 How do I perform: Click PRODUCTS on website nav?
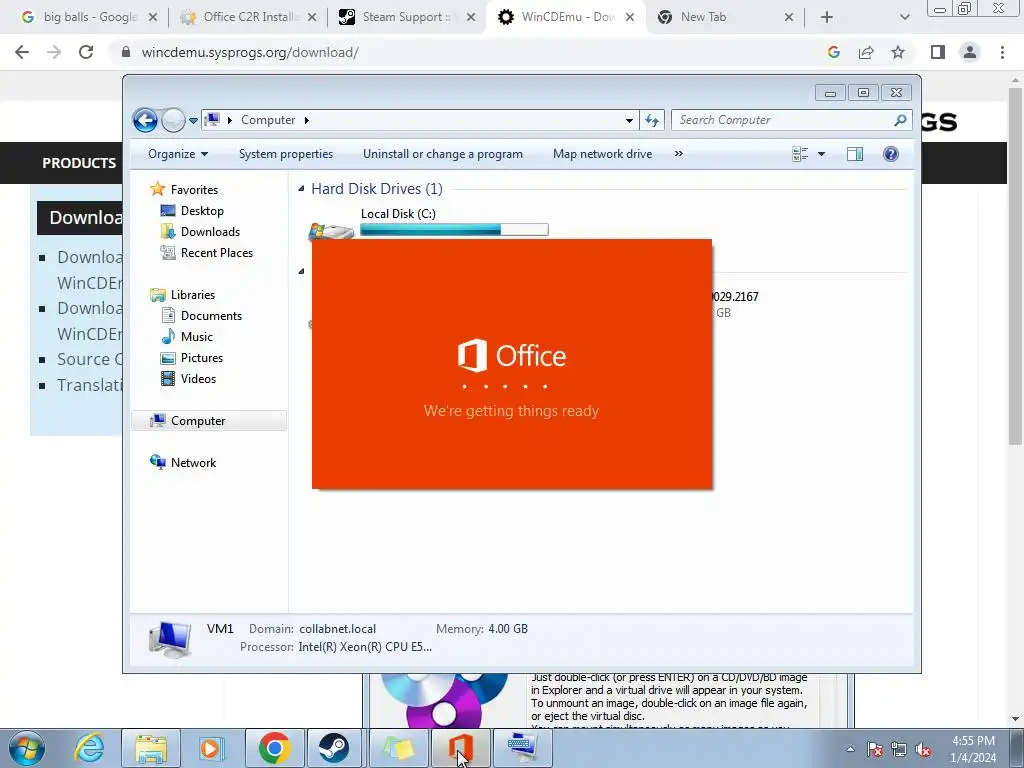coord(79,163)
